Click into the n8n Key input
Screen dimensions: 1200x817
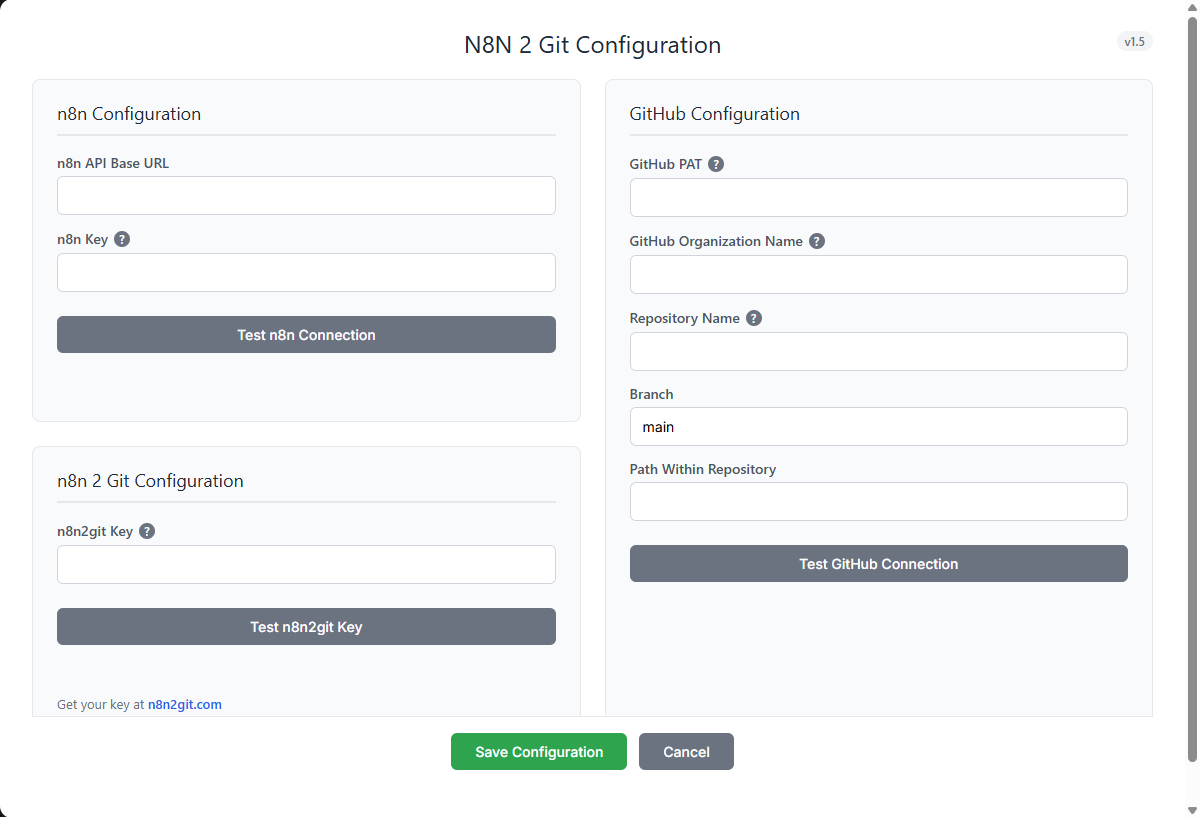[x=306, y=272]
